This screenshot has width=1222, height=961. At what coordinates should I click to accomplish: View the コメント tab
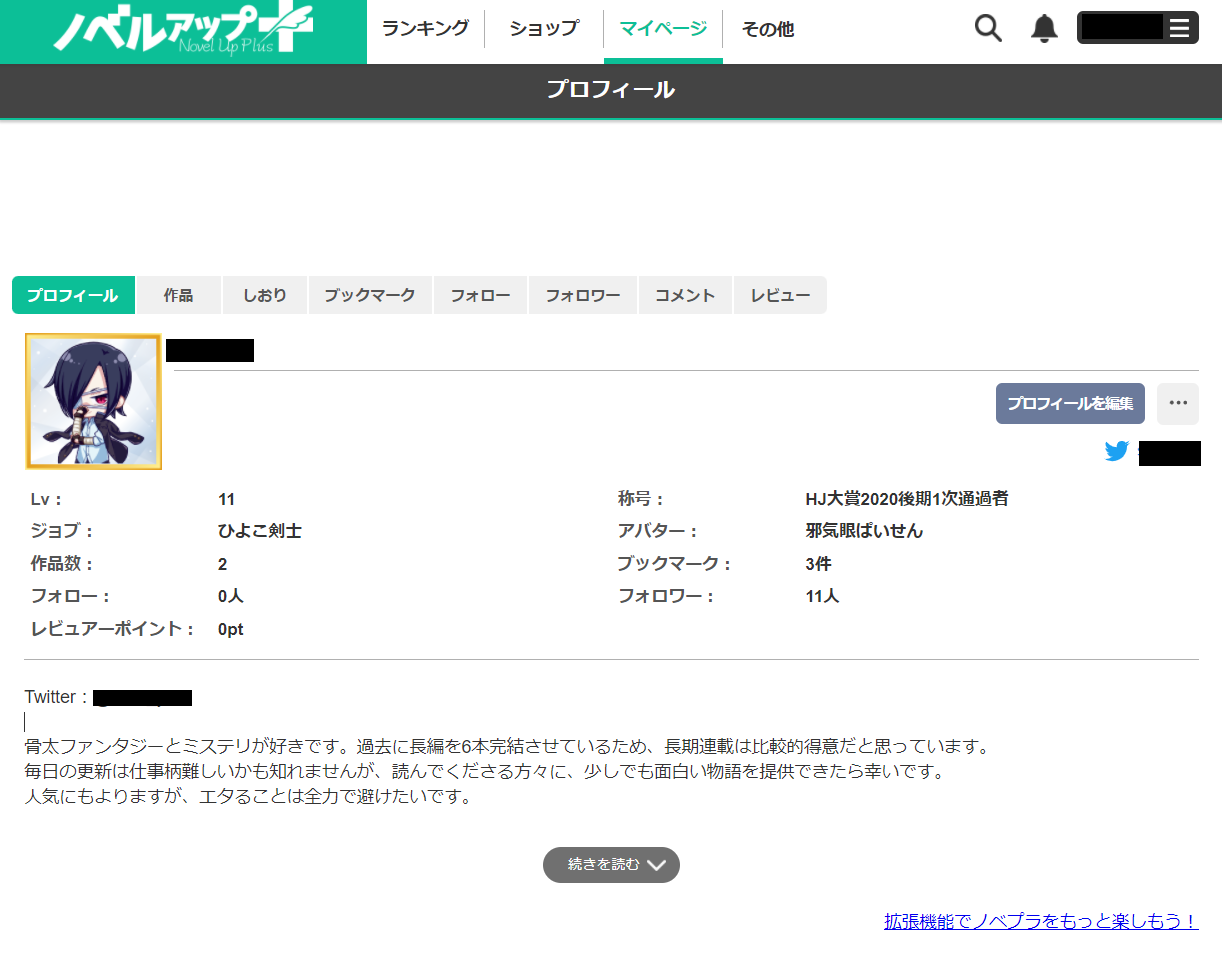685,296
